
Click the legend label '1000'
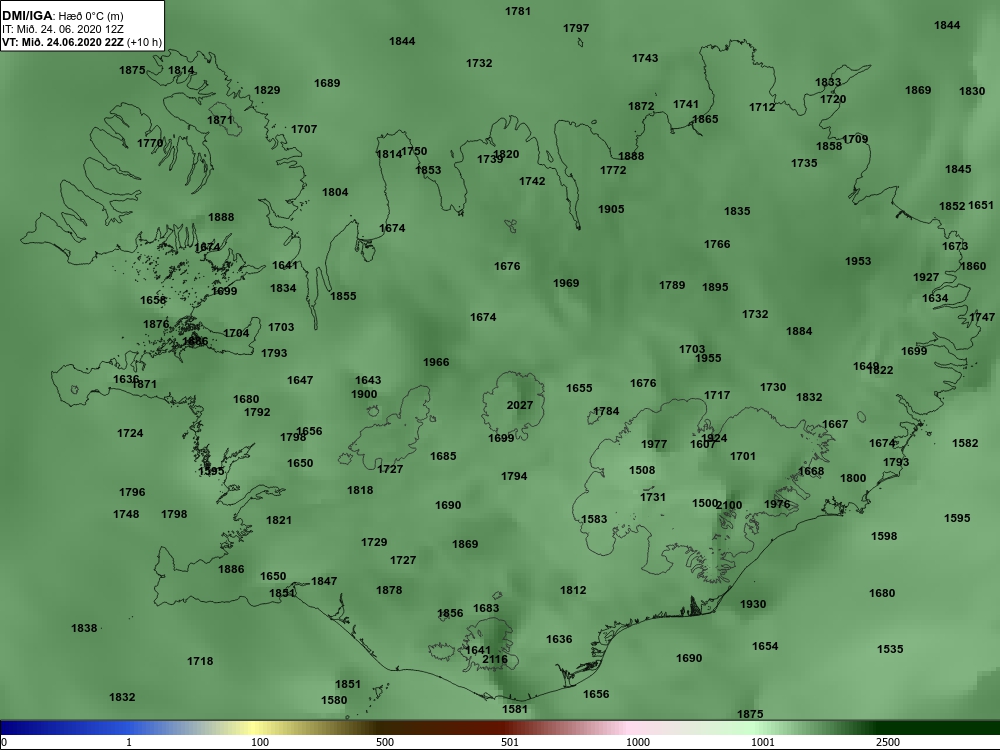click(637, 742)
